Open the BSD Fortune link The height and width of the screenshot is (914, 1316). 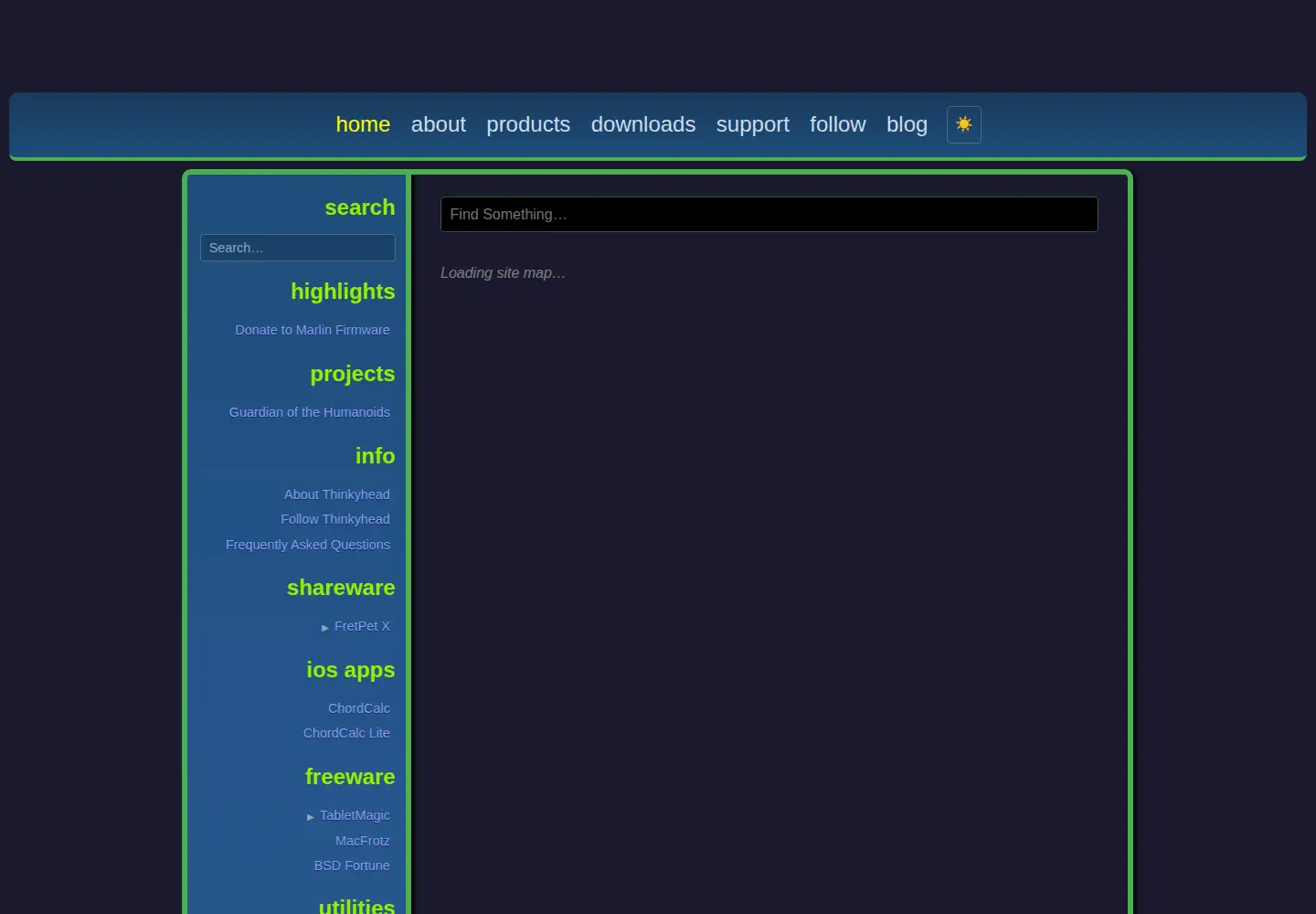(x=352, y=866)
